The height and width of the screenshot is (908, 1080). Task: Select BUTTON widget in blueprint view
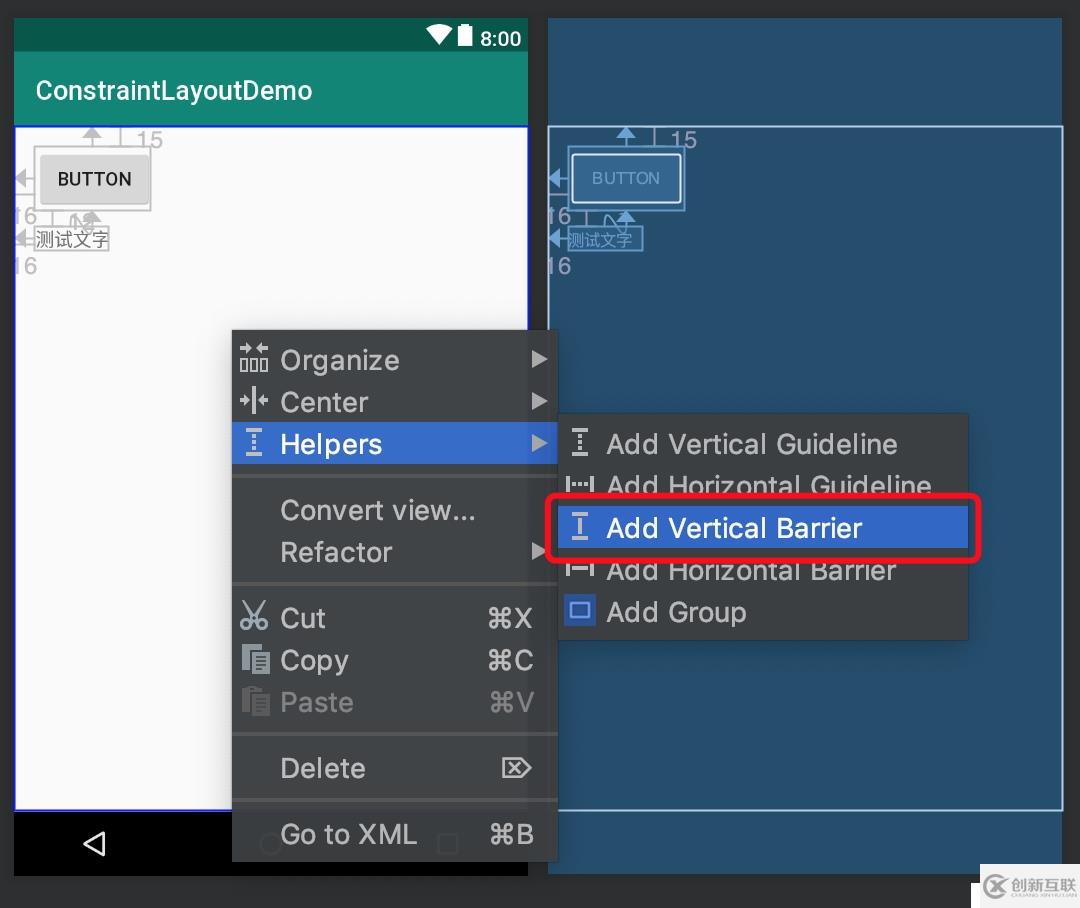(626, 179)
